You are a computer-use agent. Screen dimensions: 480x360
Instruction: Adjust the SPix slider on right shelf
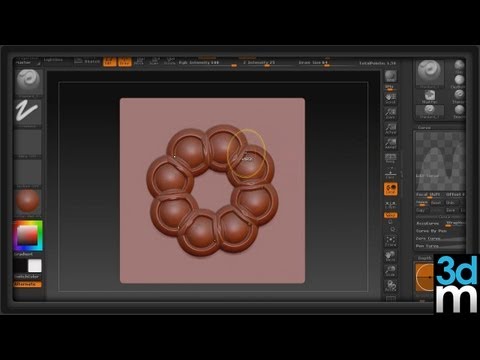[x=390, y=88]
